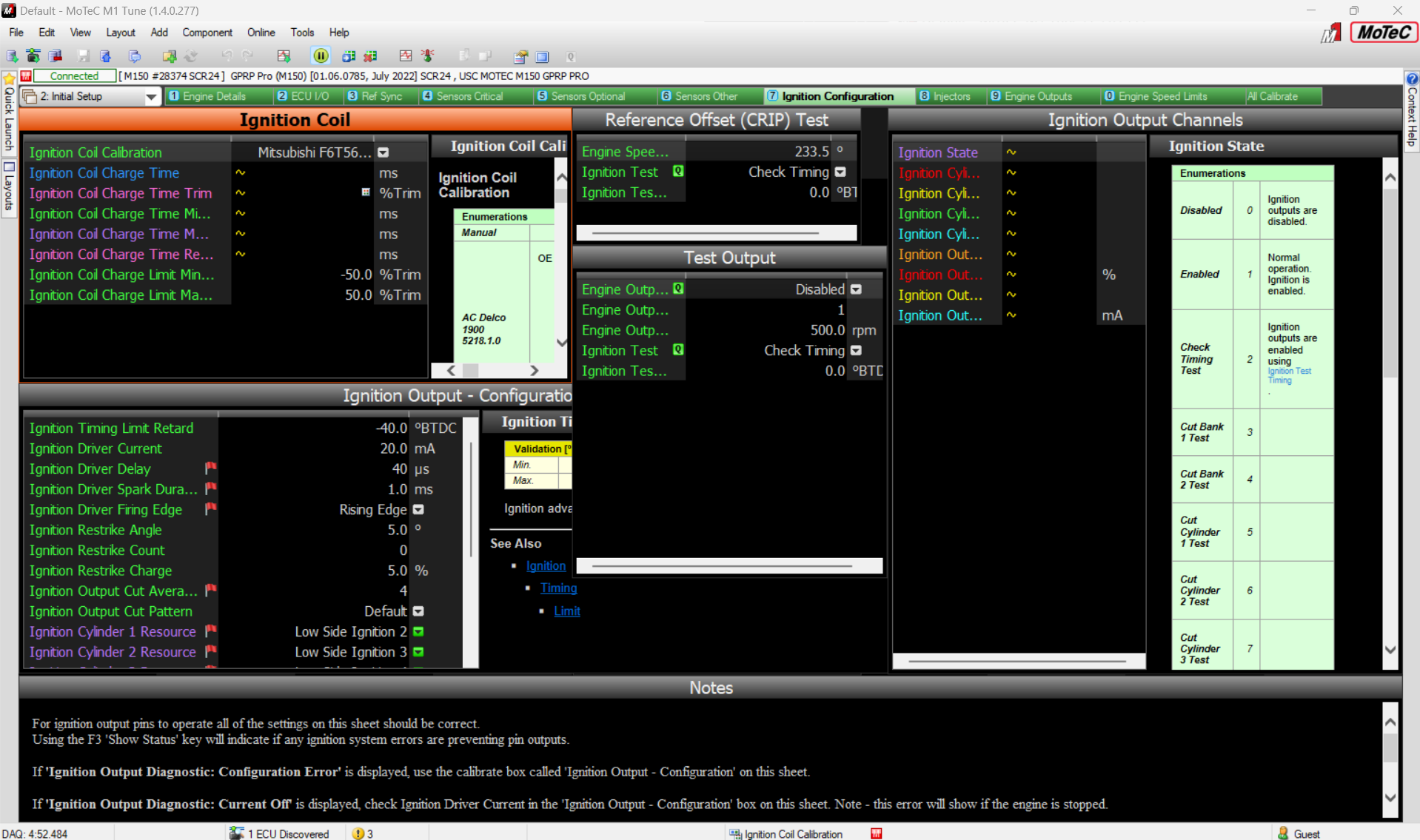The image size is (1420, 840).
Task: Open the search (Q) toolbar icon
Action: click(570, 56)
